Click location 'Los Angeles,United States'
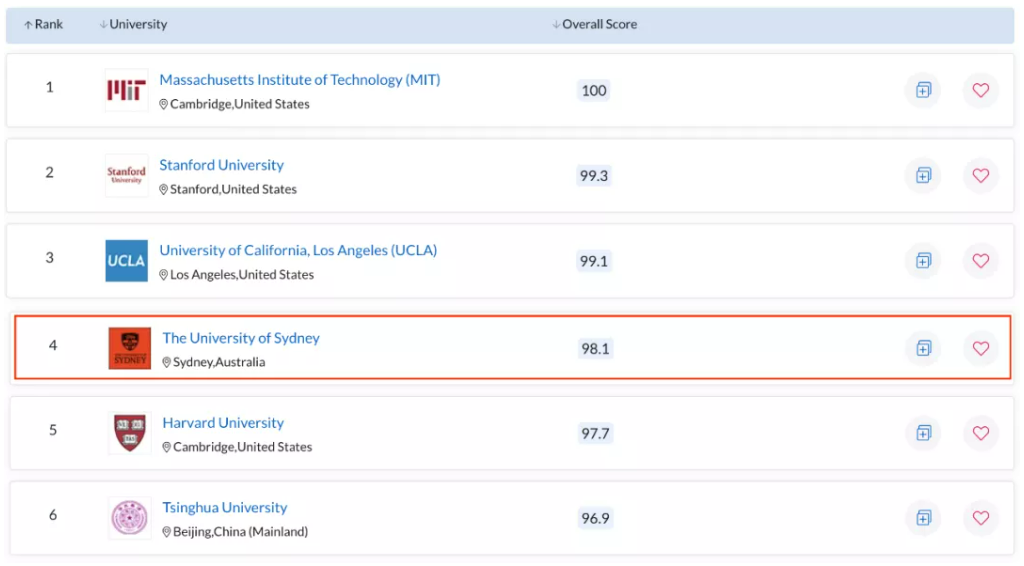 [x=236, y=275]
